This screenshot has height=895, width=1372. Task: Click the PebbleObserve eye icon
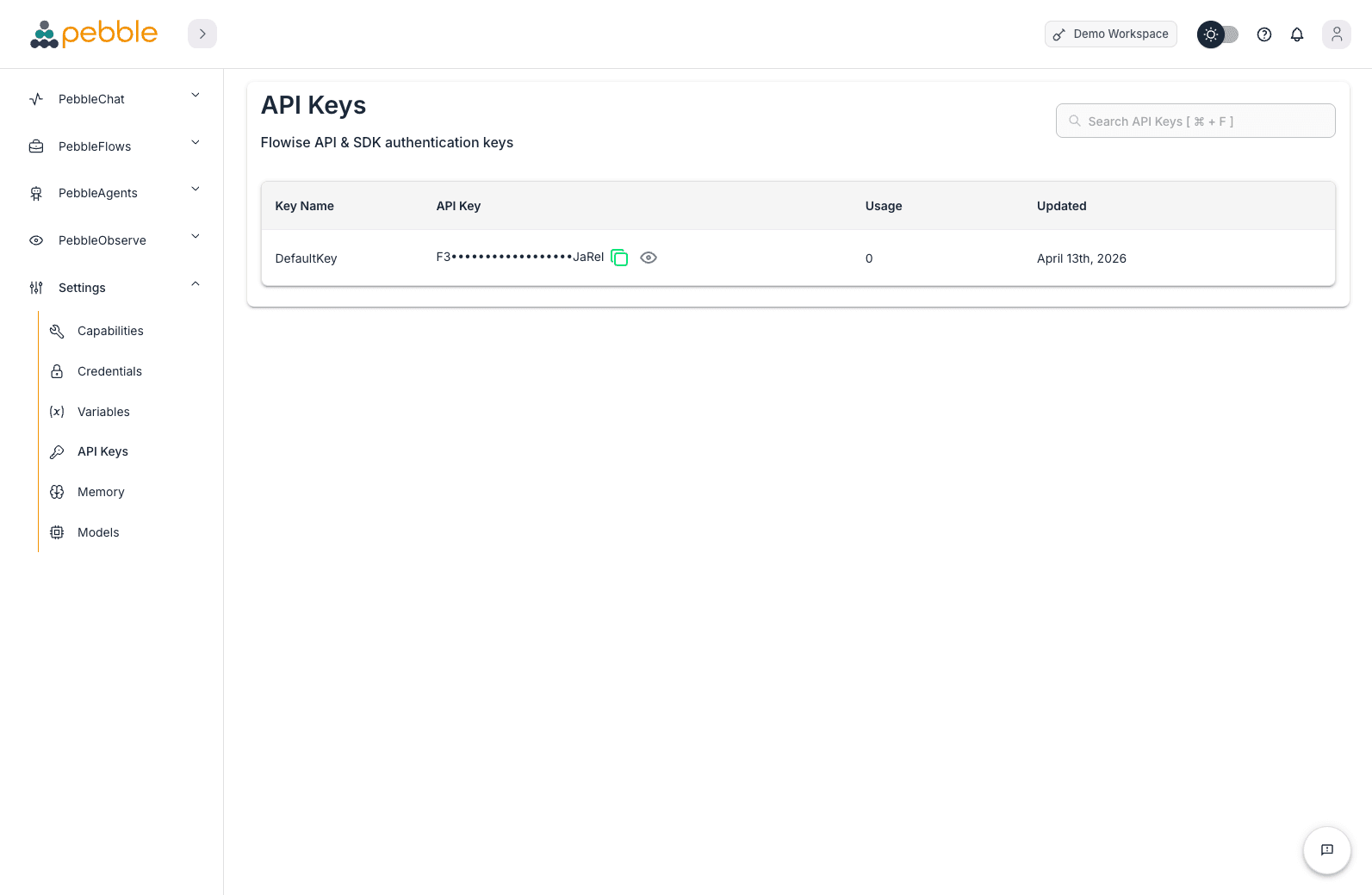(x=36, y=240)
